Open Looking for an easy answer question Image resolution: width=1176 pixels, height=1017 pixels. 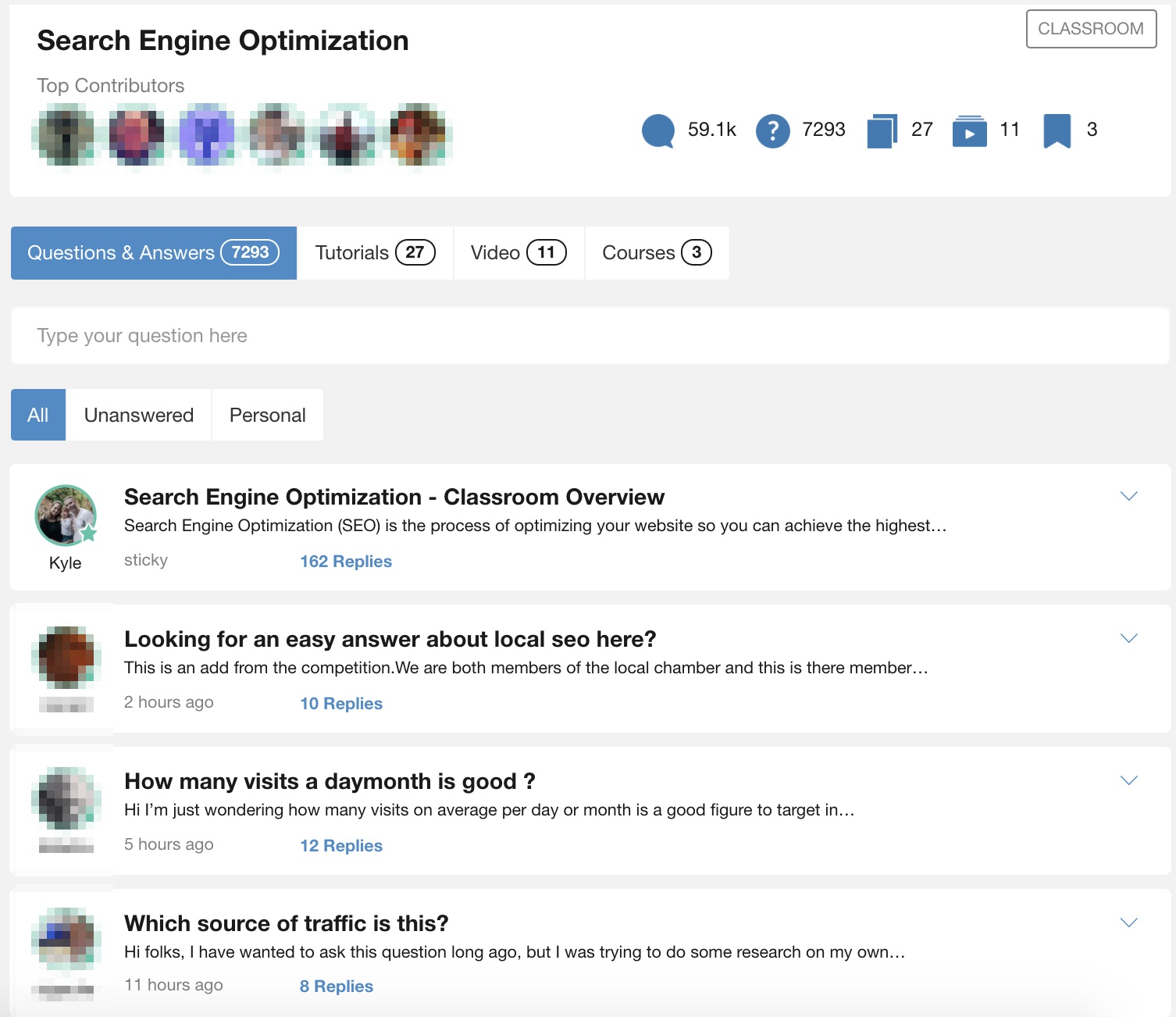(x=390, y=639)
